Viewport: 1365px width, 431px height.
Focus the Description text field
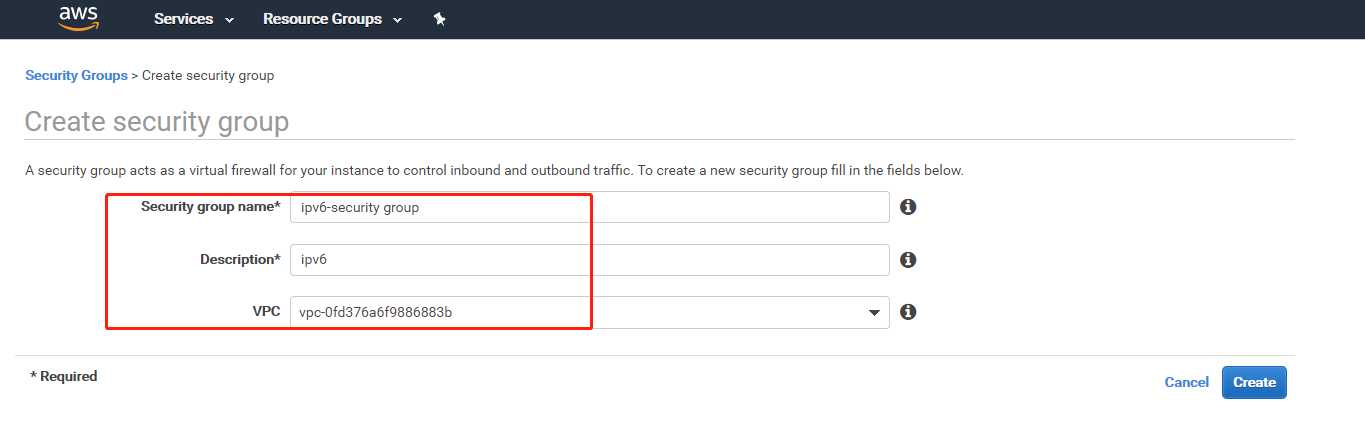pyautogui.click(x=589, y=259)
